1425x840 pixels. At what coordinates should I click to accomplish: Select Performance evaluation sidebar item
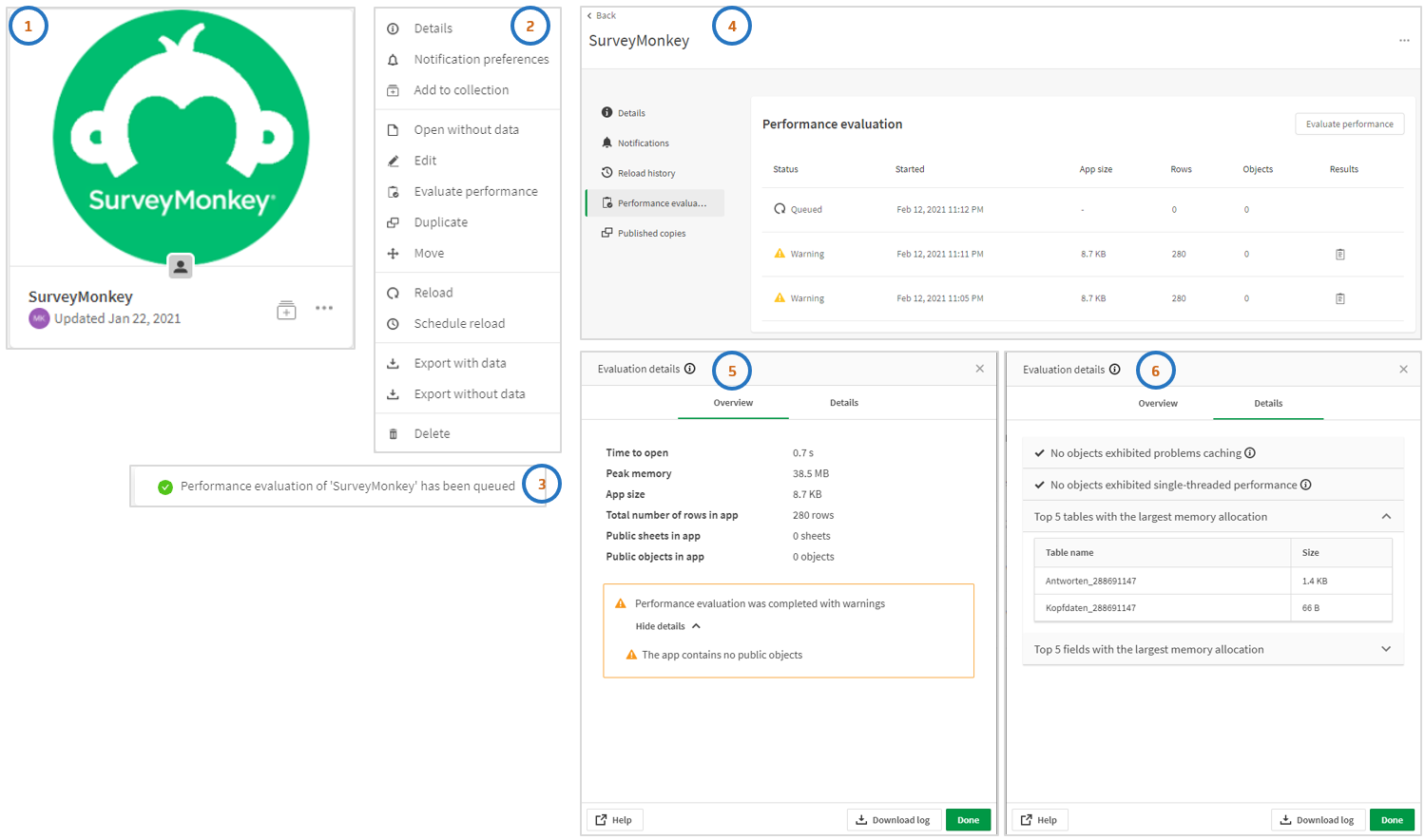point(654,203)
